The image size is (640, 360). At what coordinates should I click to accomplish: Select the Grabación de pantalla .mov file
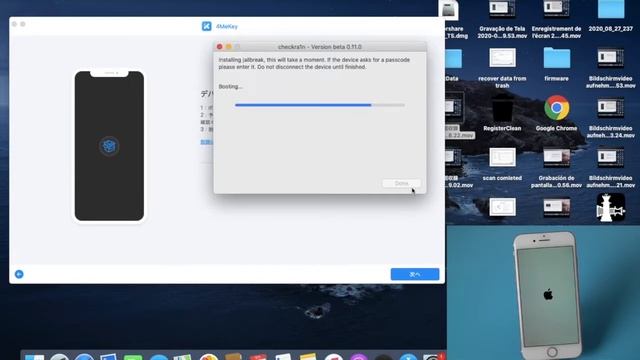[x=556, y=158]
